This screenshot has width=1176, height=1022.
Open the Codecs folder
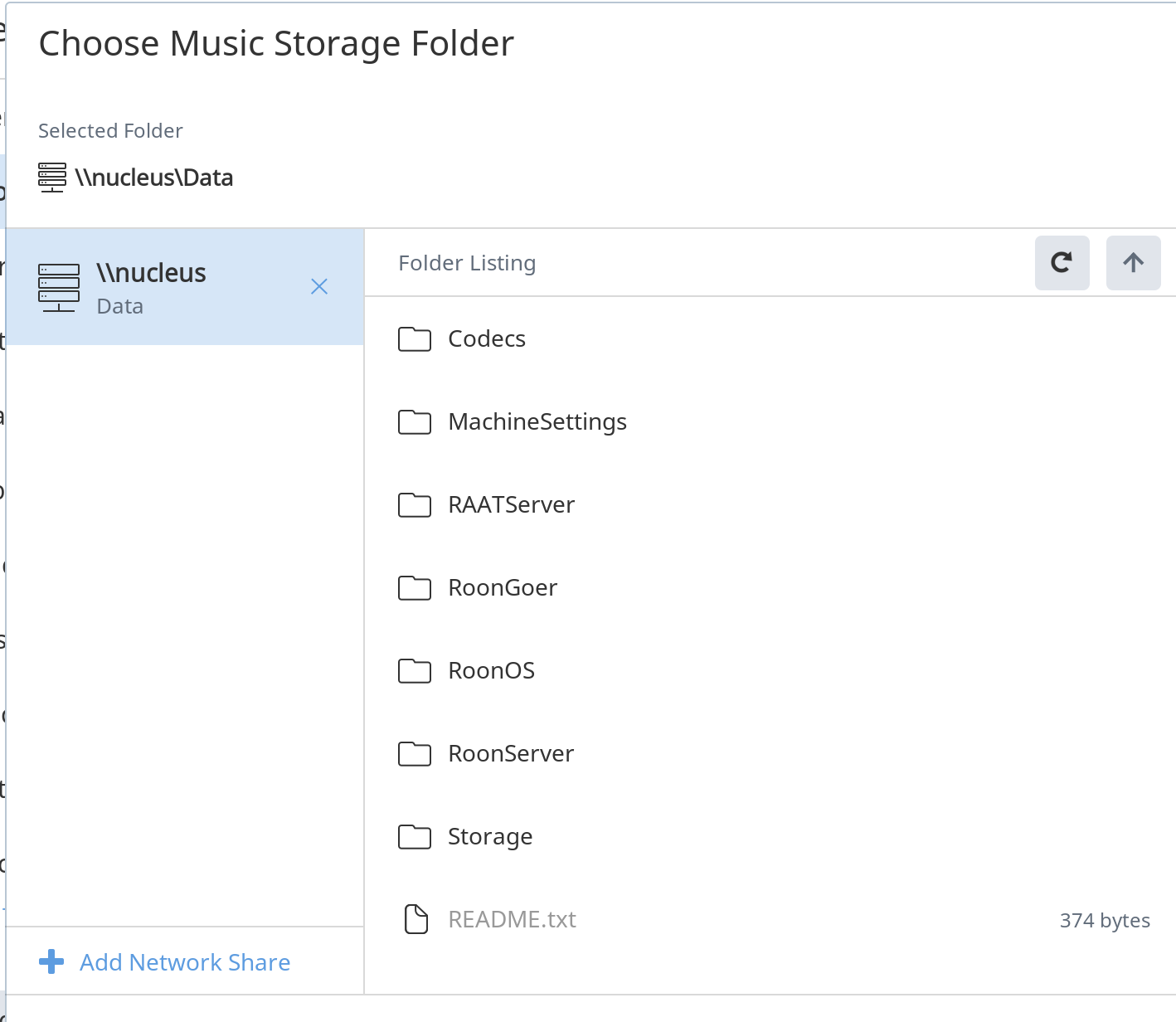487,339
